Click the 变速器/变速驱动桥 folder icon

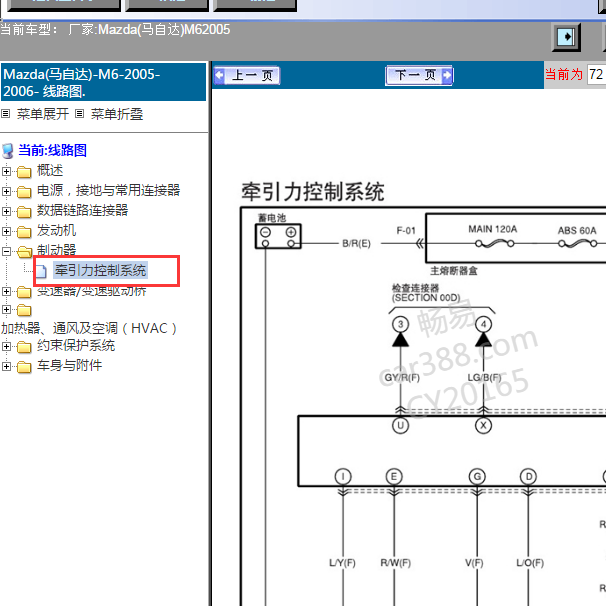point(24,292)
